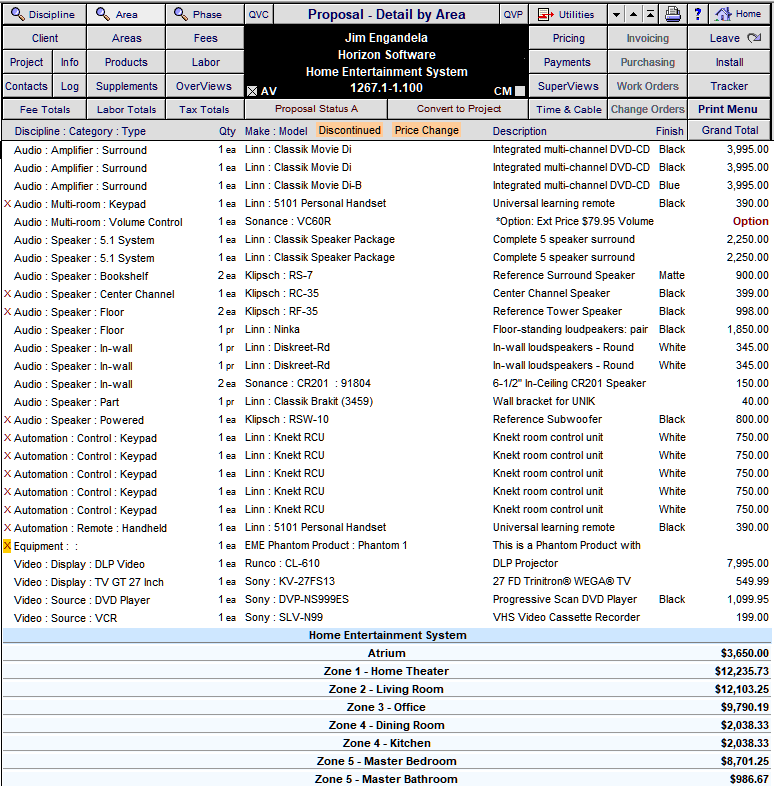Click the QVP button
This screenshot has width=774, height=786.
pyautogui.click(x=513, y=15)
